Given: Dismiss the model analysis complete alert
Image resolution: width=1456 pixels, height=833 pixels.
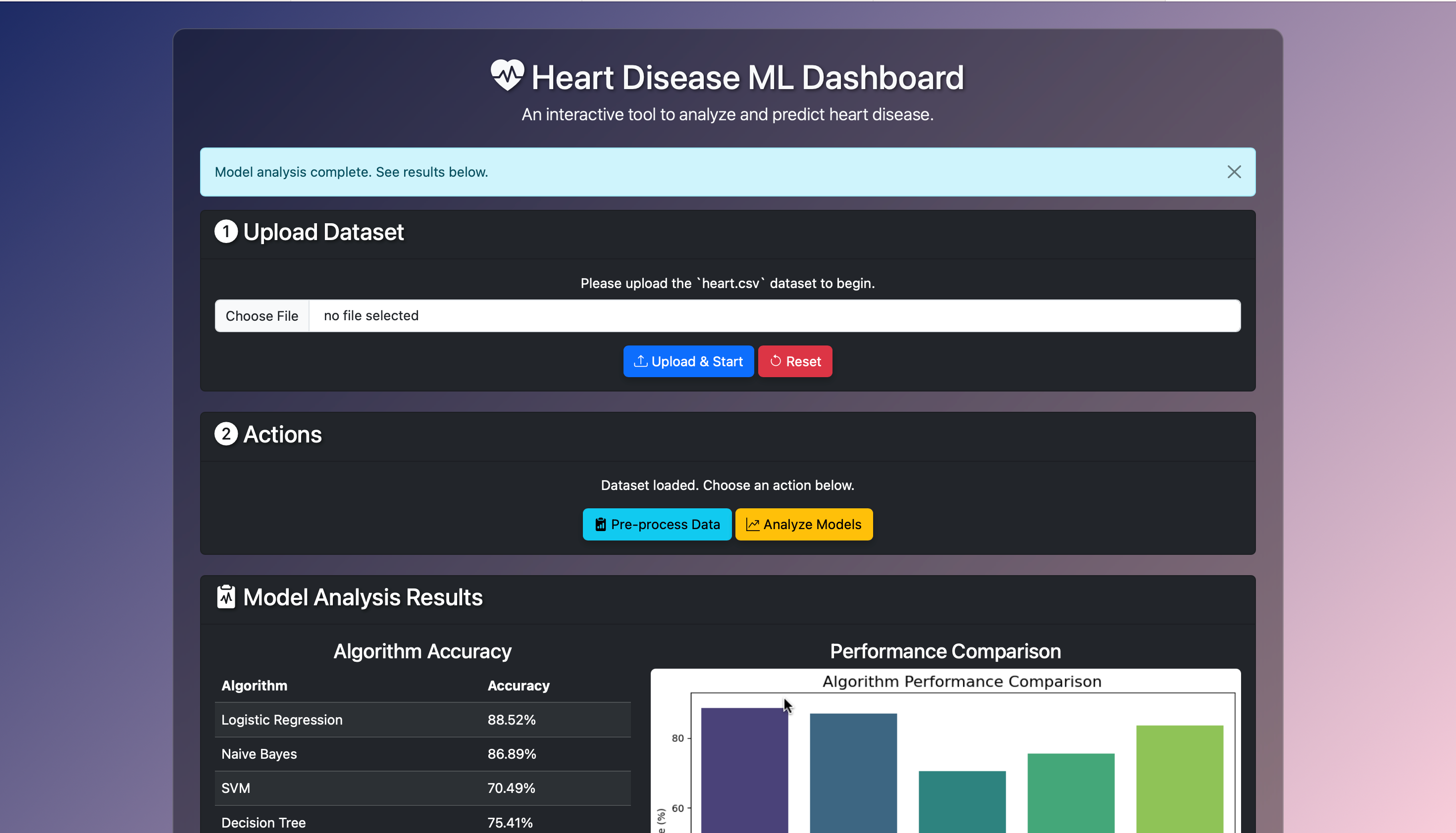Looking at the screenshot, I should click(x=1234, y=172).
